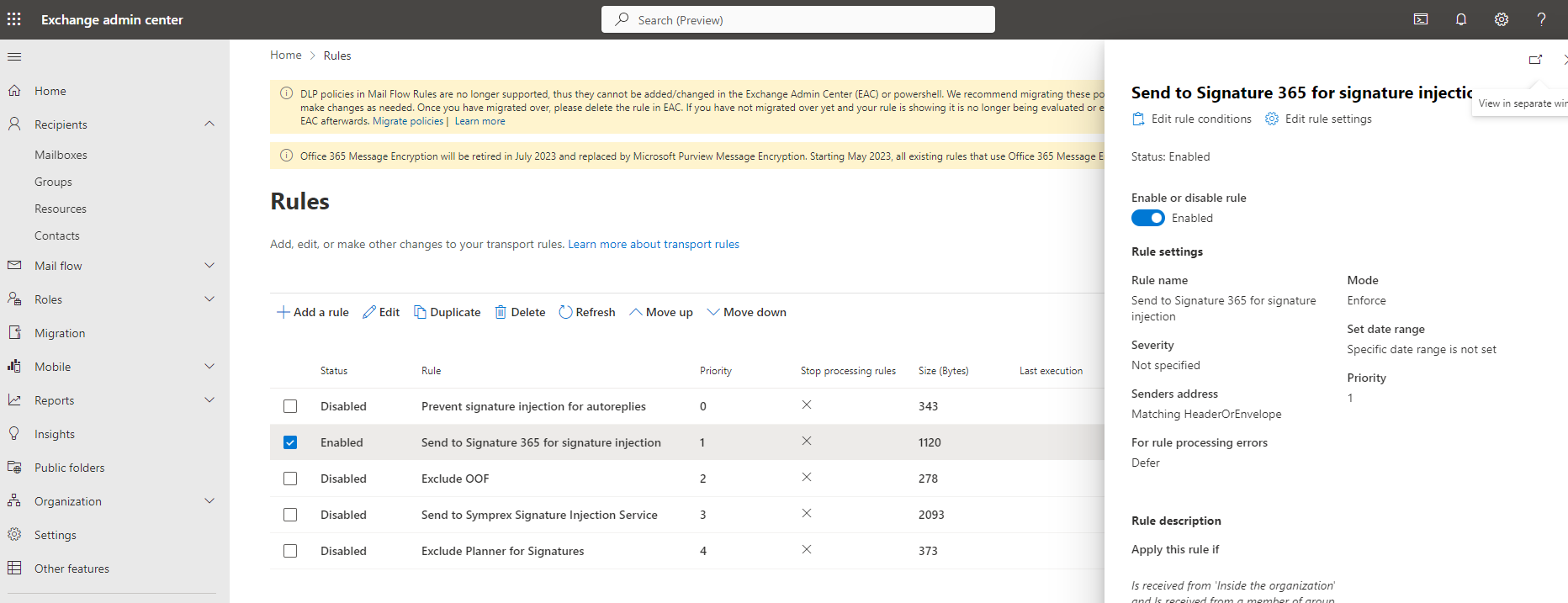
Task: Click the plus icon for Add a rule
Action: pyautogui.click(x=283, y=312)
